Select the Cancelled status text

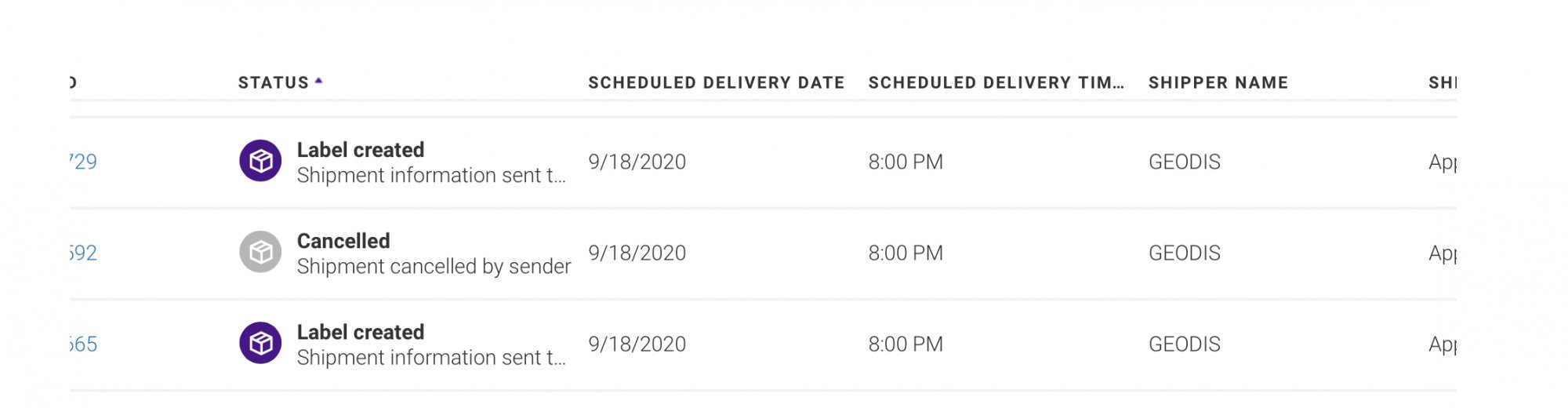pos(343,241)
